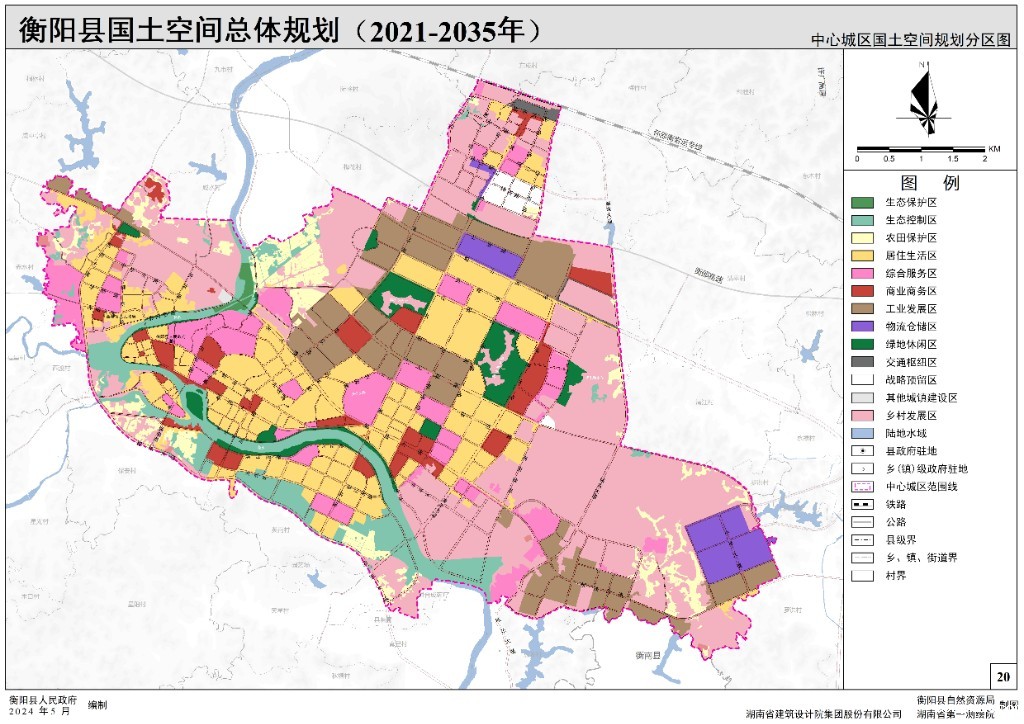Select the 物流仓储区 purple legend swatch
This screenshot has width=1024, height=724.
862,326
